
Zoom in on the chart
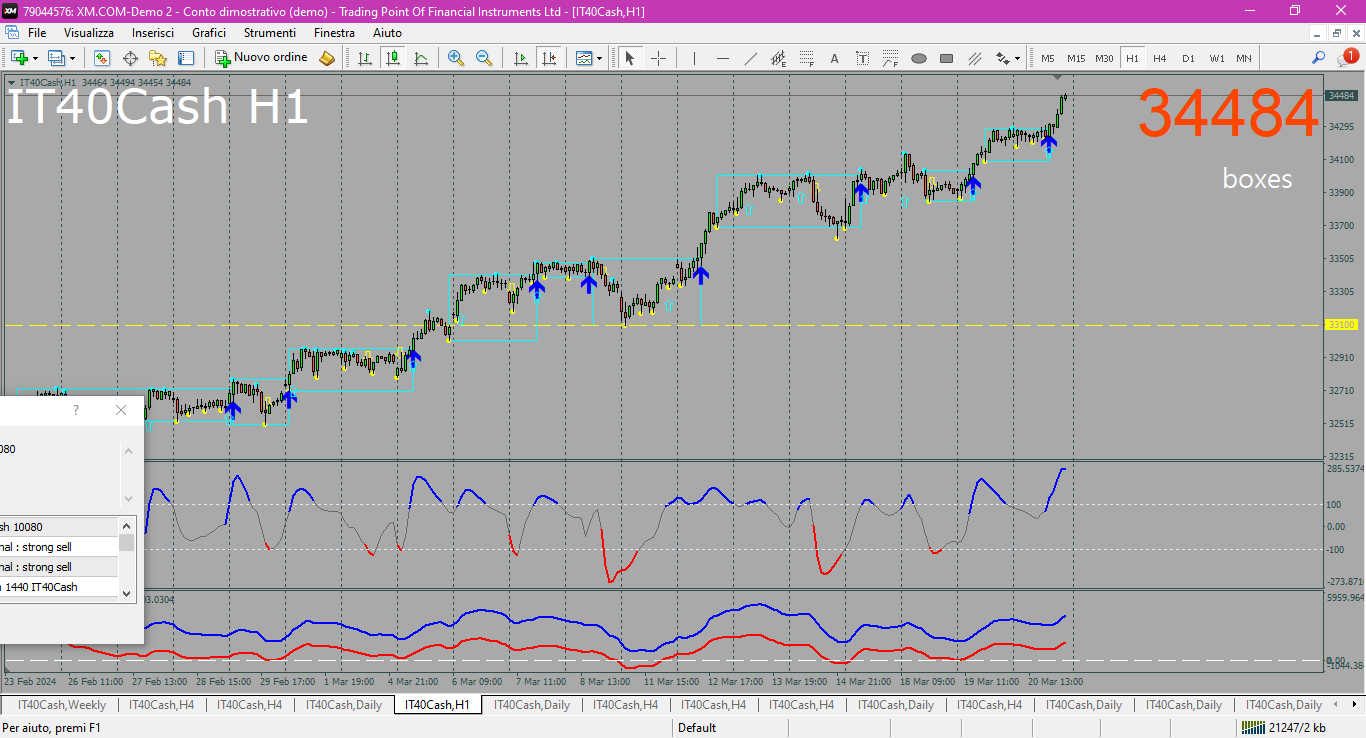456,58
